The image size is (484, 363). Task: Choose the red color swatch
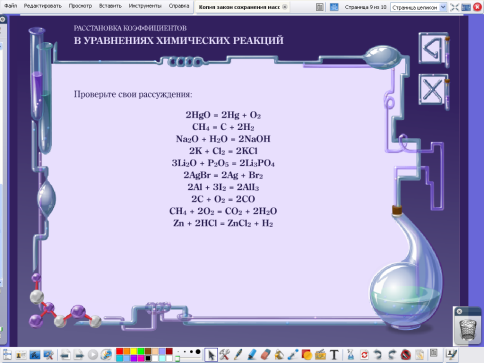click(119, 351)
